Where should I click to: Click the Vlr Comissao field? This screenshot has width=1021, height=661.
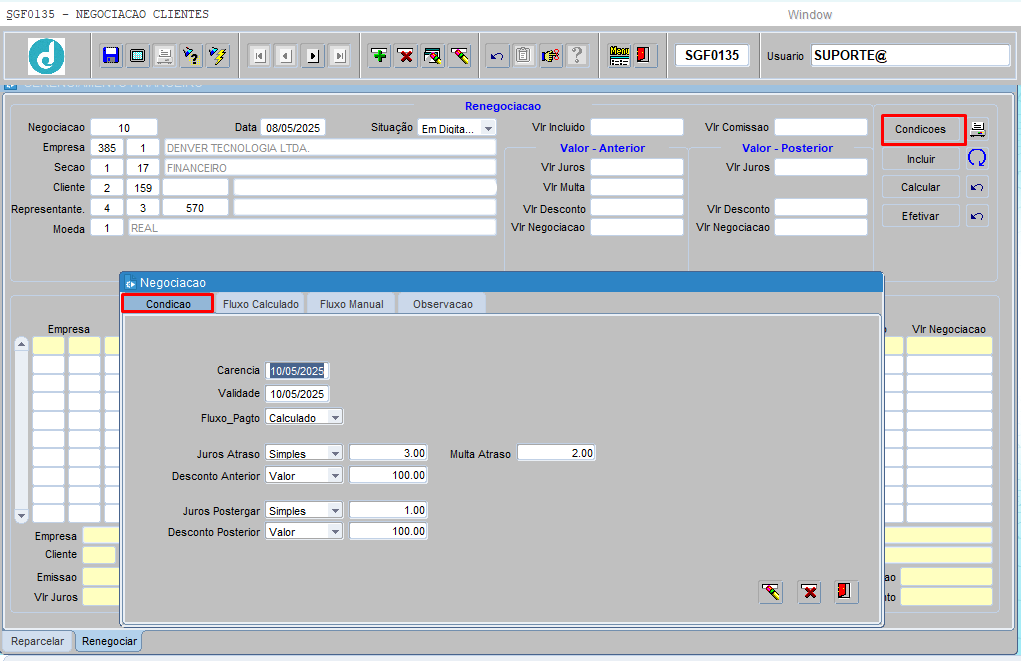click(x=820, y=127)
